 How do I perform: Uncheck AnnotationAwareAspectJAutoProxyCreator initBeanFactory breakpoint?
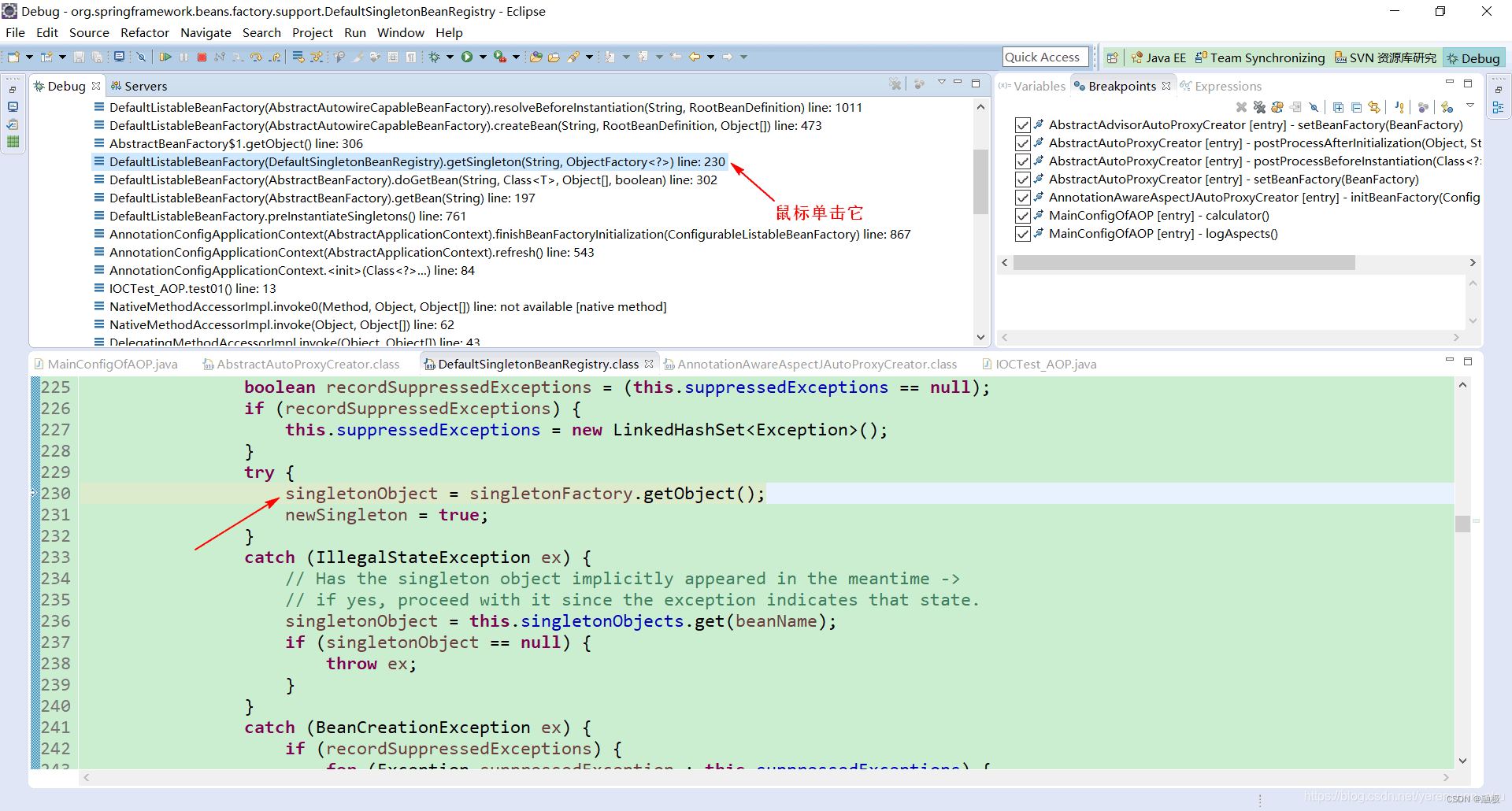pyautogui.click(x=1022, y=198)
